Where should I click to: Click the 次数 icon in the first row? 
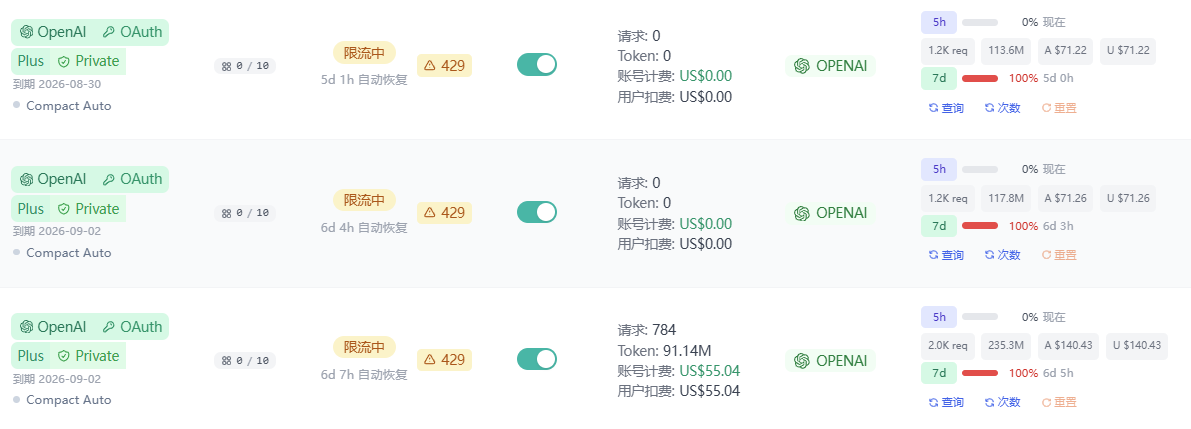click(990, 108)
